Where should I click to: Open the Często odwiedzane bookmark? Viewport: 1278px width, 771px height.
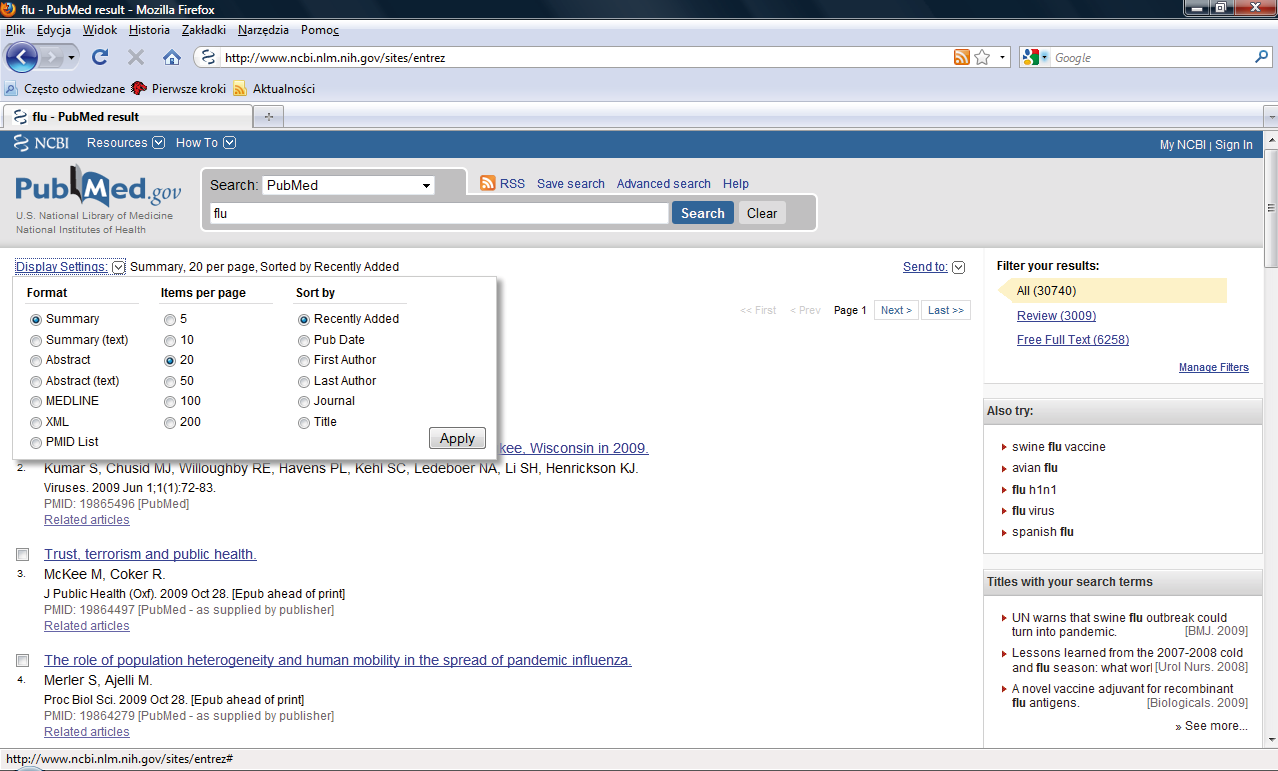65,88
